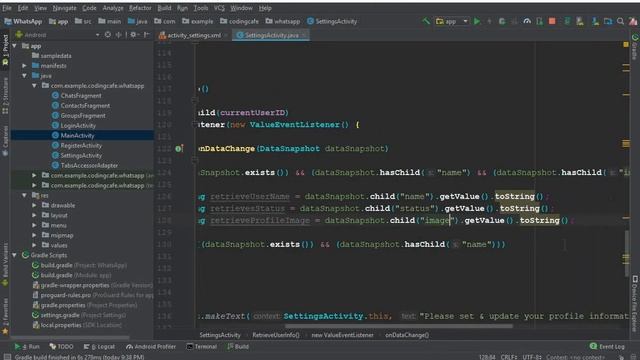Image resolution: width=640 pixels, height=360 pixels.
Task: Click the Attach debugger to process icon
Action: [x=540, y=21]
